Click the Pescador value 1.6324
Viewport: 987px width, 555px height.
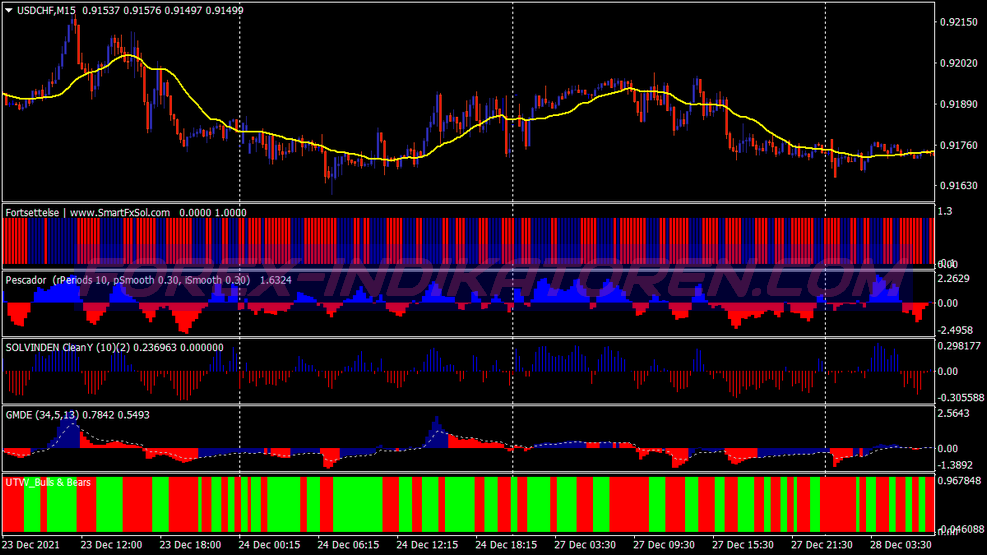pos(276,280)
